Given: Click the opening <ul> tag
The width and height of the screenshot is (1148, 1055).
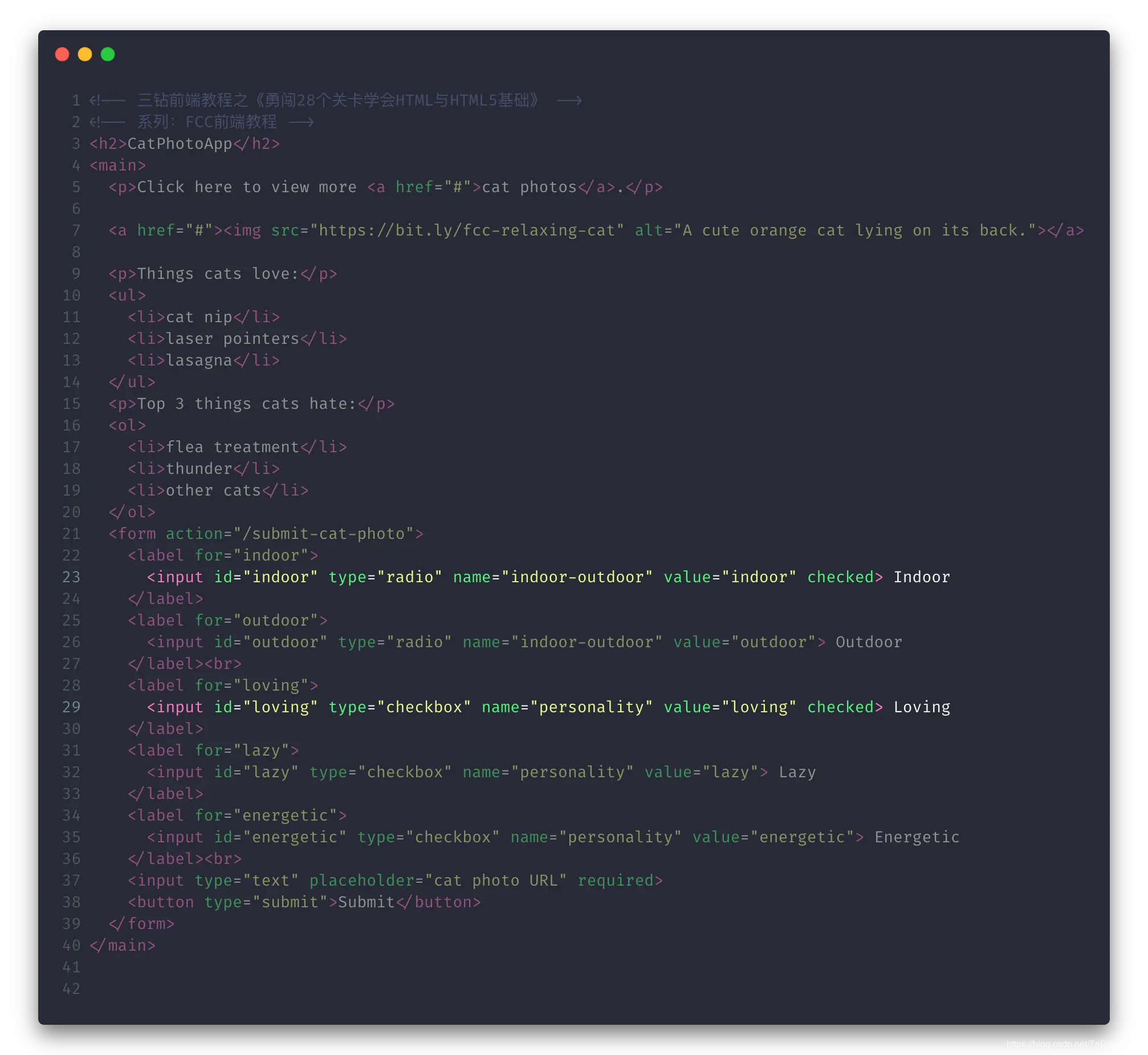Looking at the screenshot, I should 127,296.
